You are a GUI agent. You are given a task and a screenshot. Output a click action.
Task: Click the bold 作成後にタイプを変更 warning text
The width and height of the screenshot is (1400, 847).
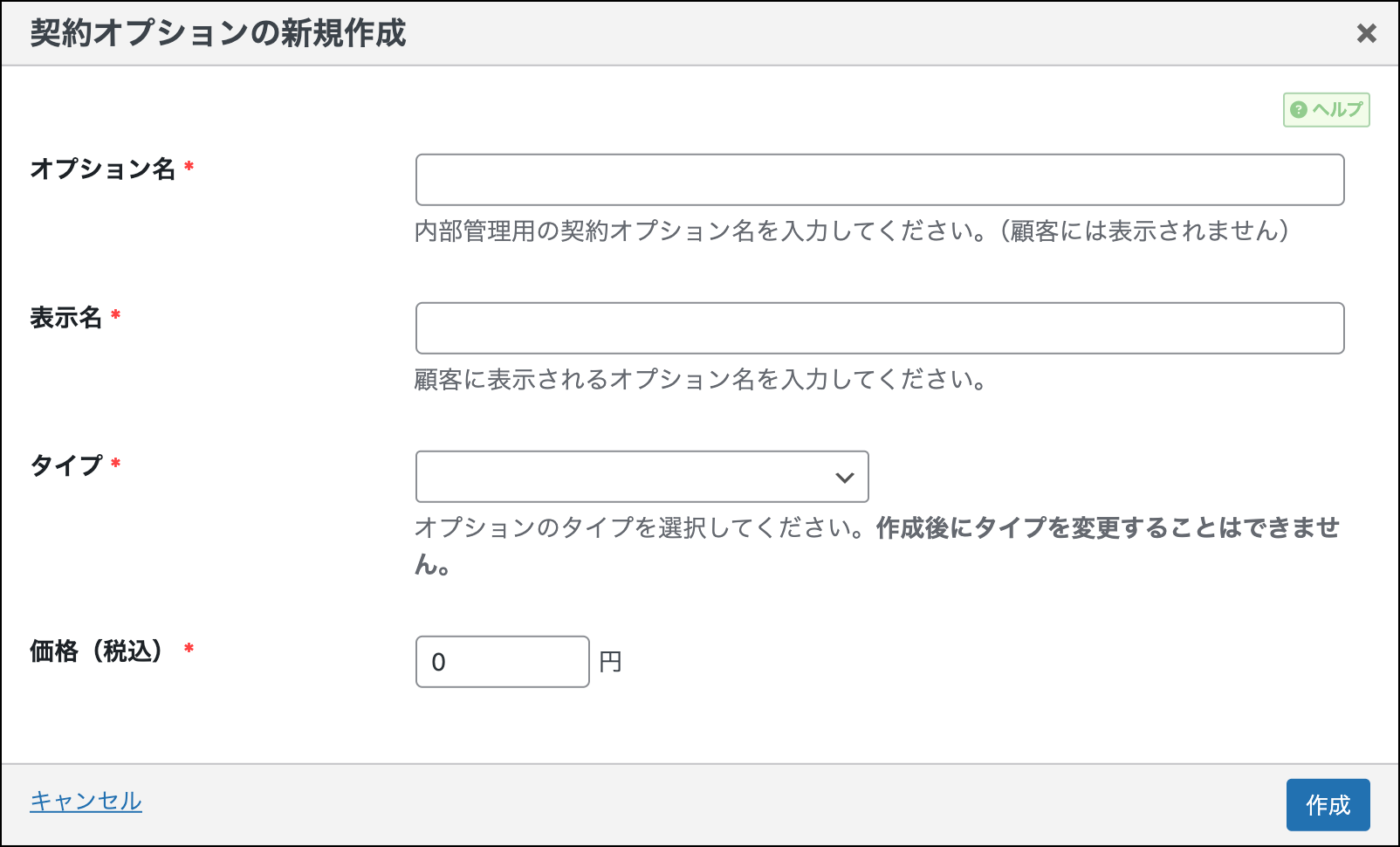1107,527
